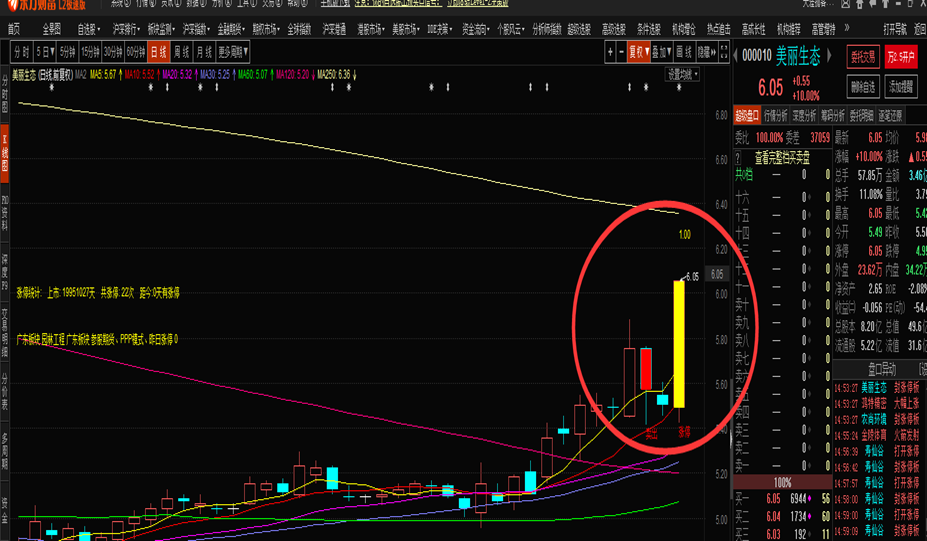Toggle fullscreen chart icon
Image resolution: width=927 pixels, height=541 pixels.
pos(724,53)
